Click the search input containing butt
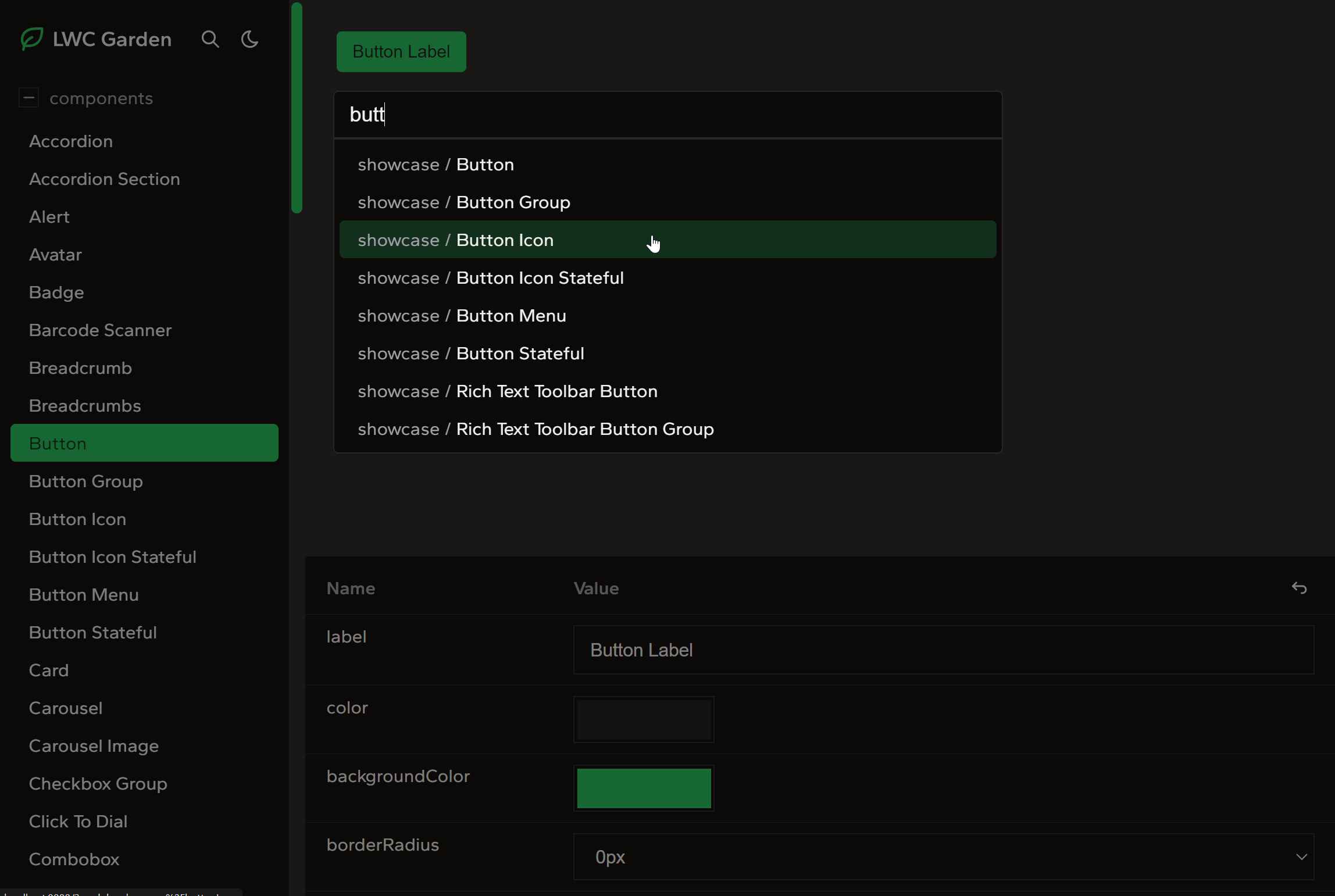This screenshot has width=1335, height=896. 667,115
